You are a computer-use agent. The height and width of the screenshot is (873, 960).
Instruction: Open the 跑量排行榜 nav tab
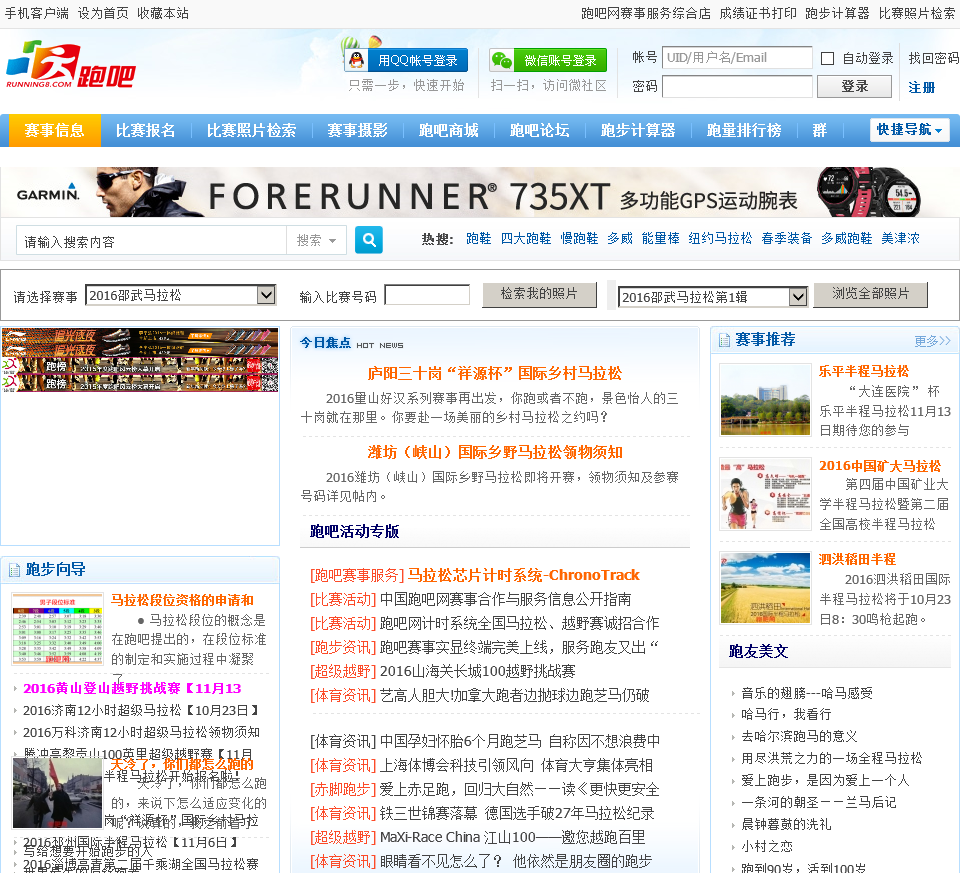coord(744,130)
